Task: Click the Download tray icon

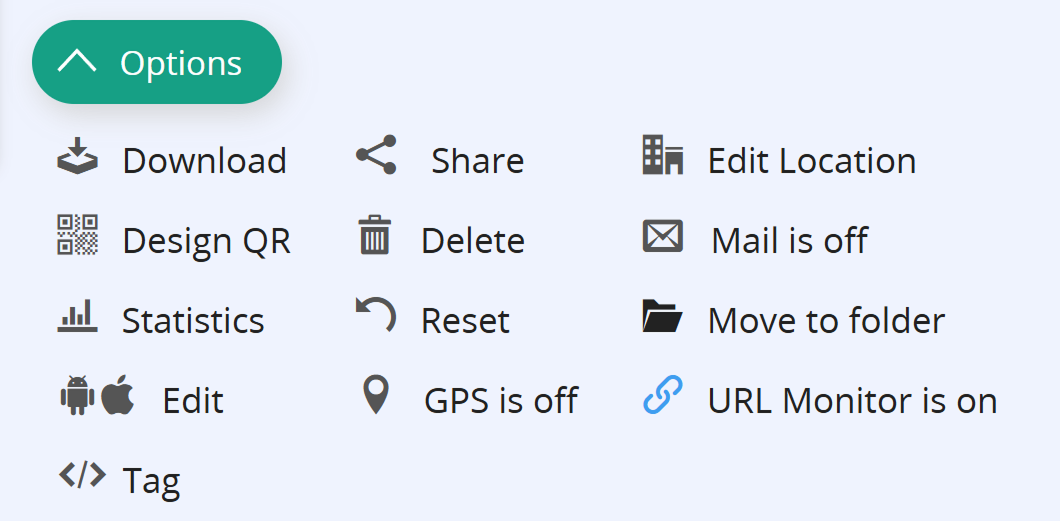Action: click(77, 158)
